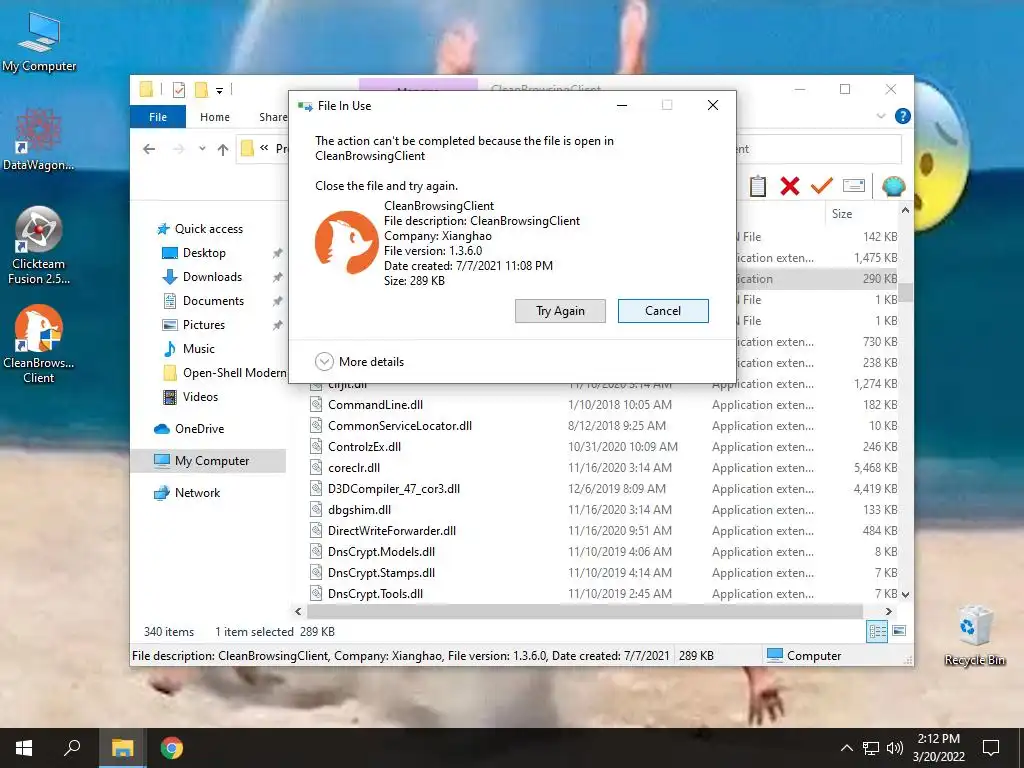Click Try Again in File In Use dialog
The height and width of the screenshot is (768, 1024).
560,311
